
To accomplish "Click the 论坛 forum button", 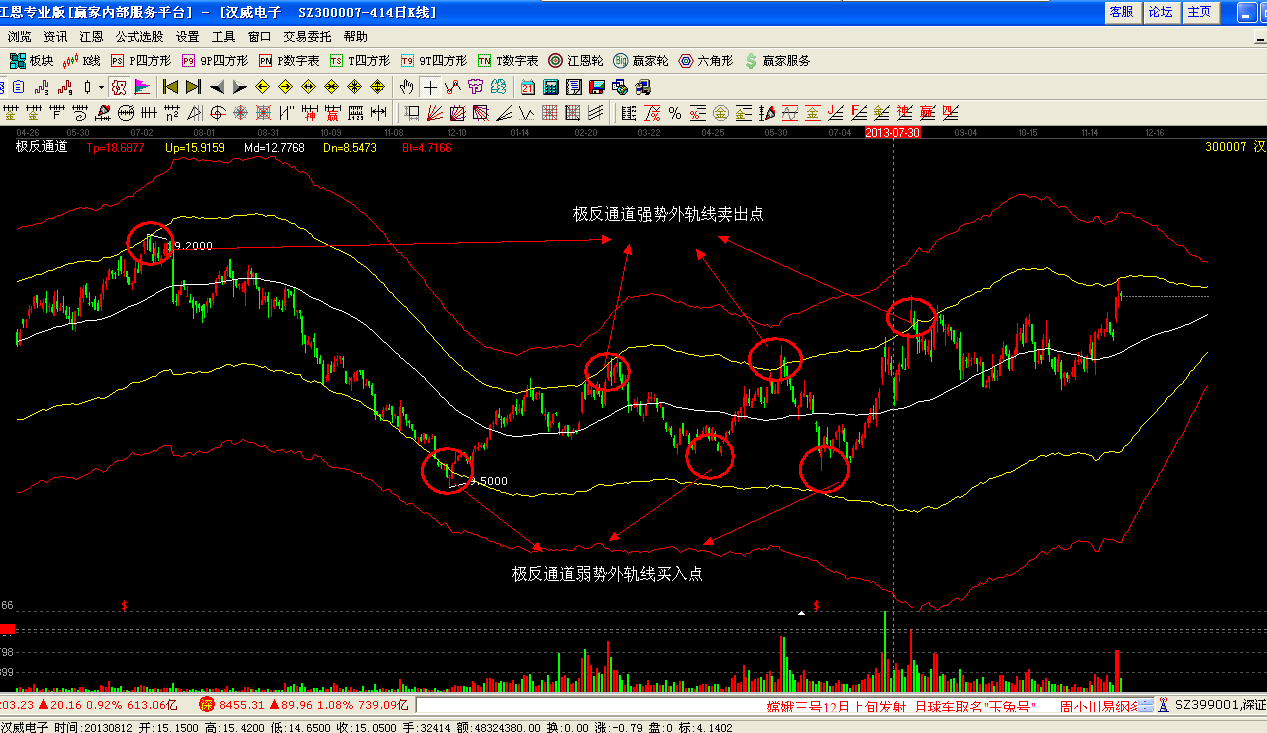I will pyautogui.click(x=1160, y=12).
